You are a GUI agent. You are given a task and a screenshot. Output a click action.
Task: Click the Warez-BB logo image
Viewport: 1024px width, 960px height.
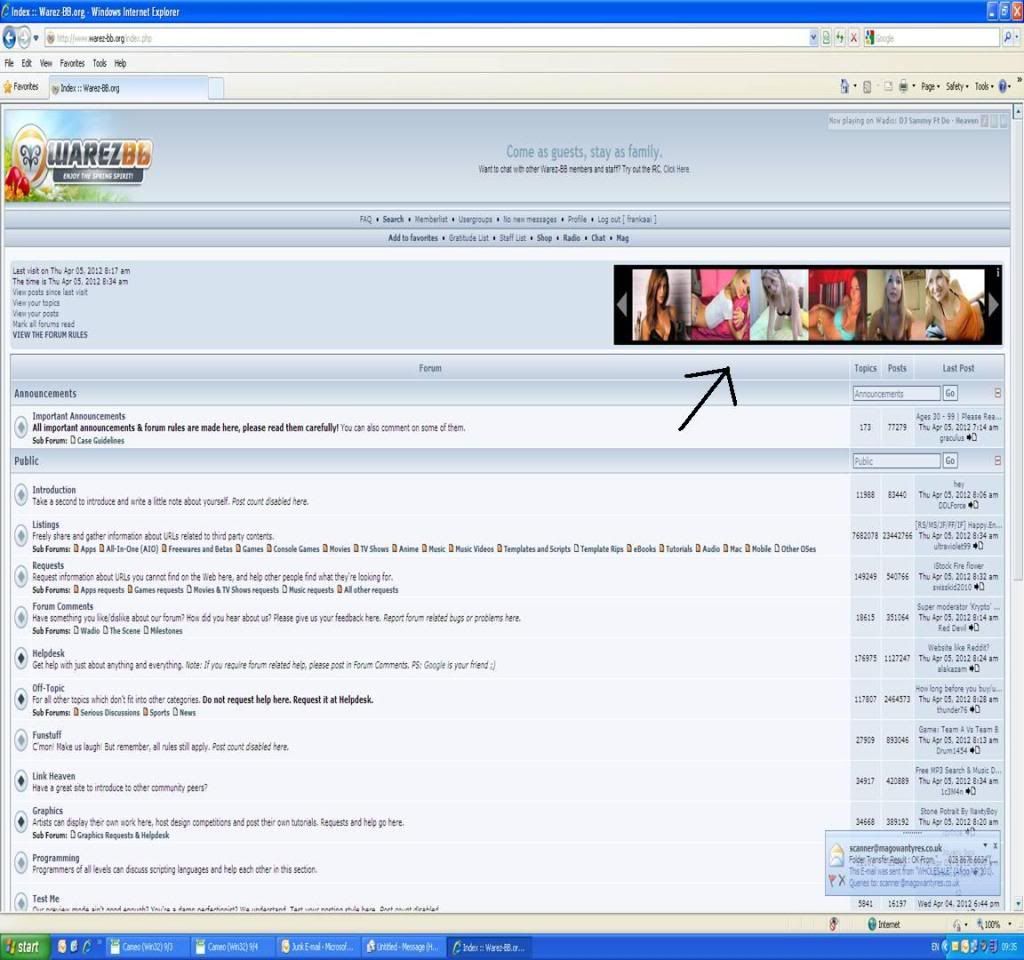tap(80, 158)
